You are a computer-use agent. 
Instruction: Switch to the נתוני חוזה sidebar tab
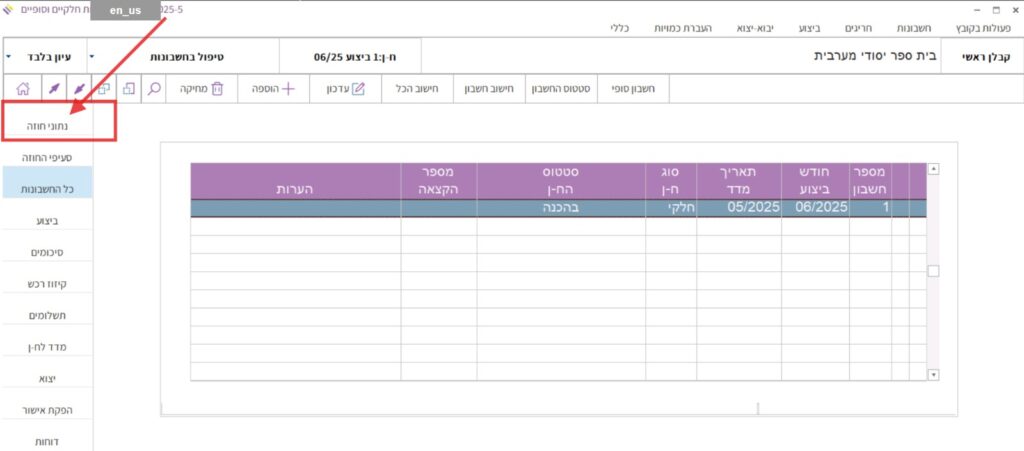(48, 127)
